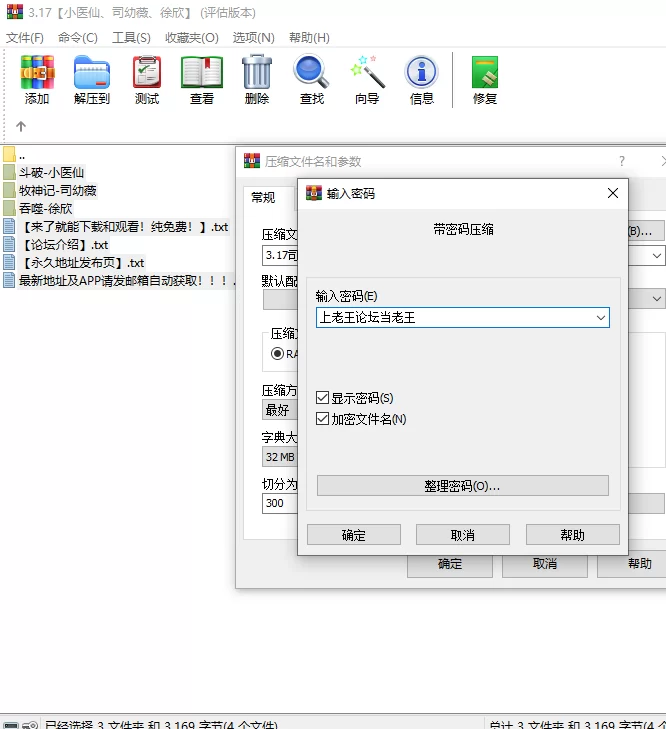Viewport: 666px width, 729px height.
Task: Click the 整理密码(O)... button
Action: 463,486
